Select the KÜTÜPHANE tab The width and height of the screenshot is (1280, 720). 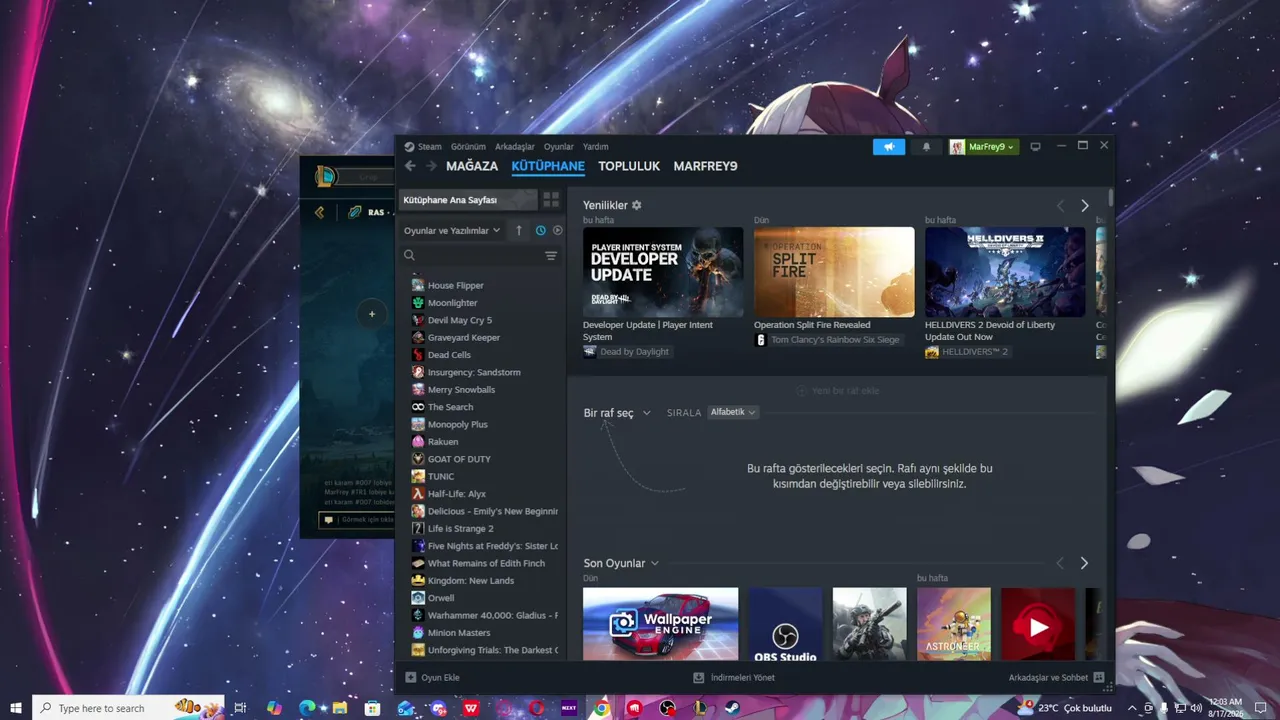pos(548,166)
